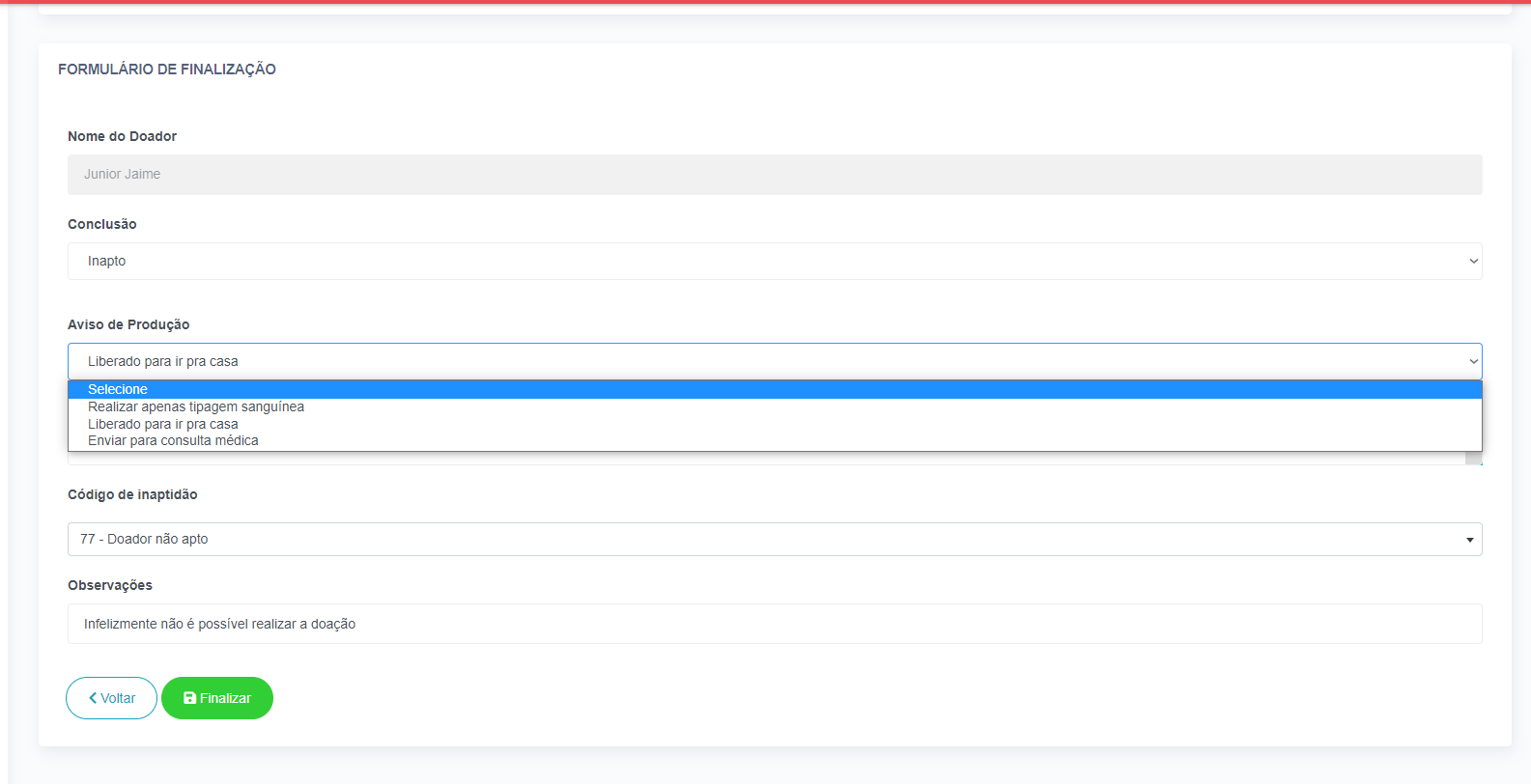Click the left chevron icon beside Voltar
Image resolution: width=1531 pixels, height=784 pixels.
point(93,698)
